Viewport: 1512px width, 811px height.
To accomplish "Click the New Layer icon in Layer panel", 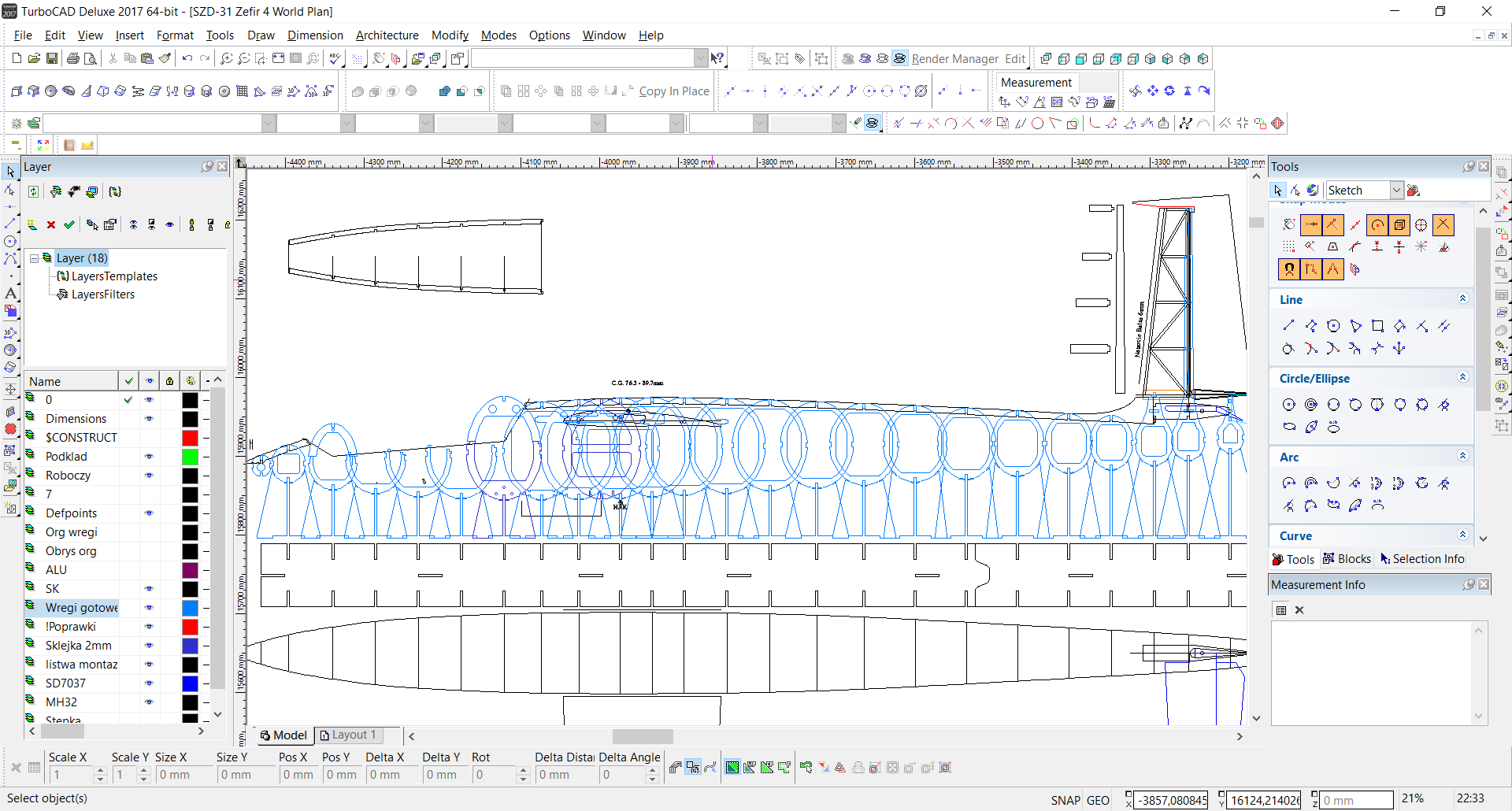I will (32, 224).
